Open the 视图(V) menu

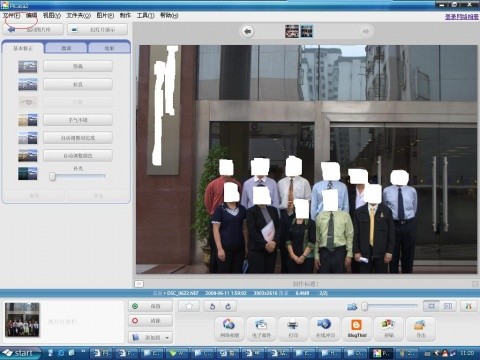point(52,15)
